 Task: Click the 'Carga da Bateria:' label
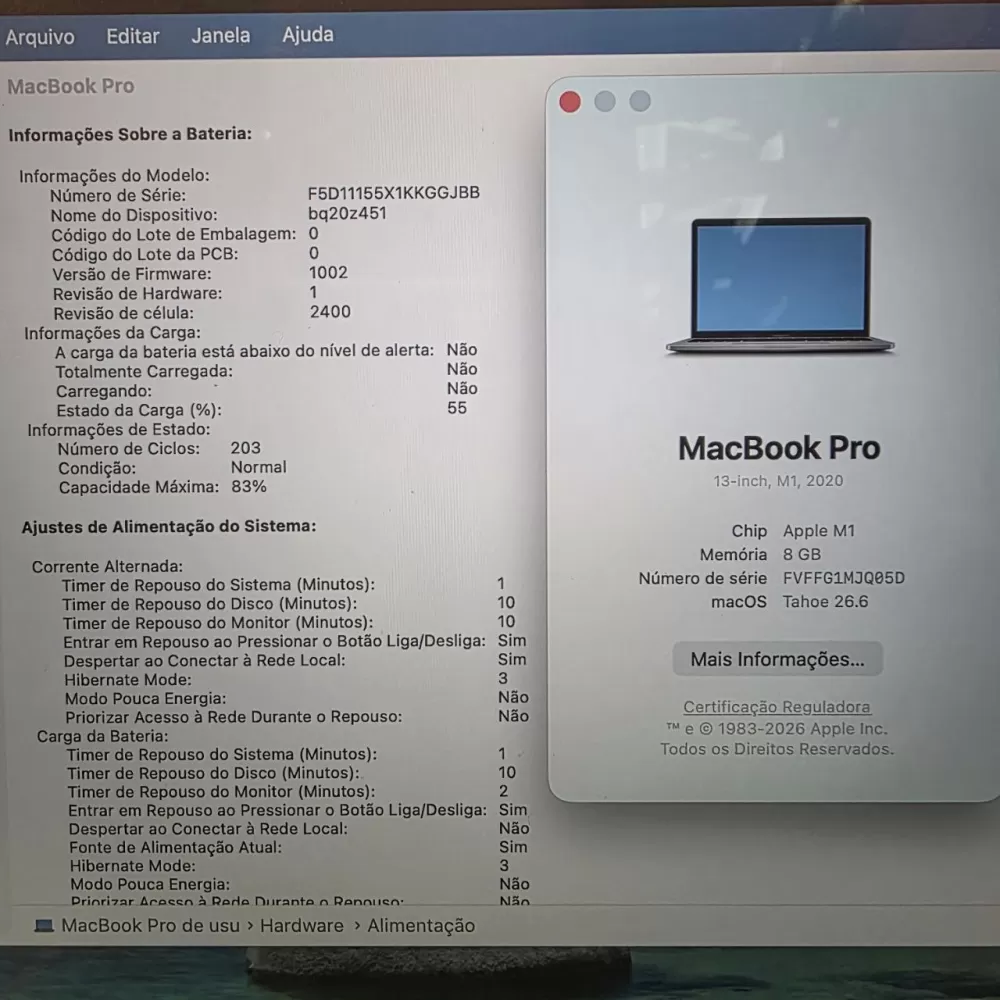click(x=103, y=736)
